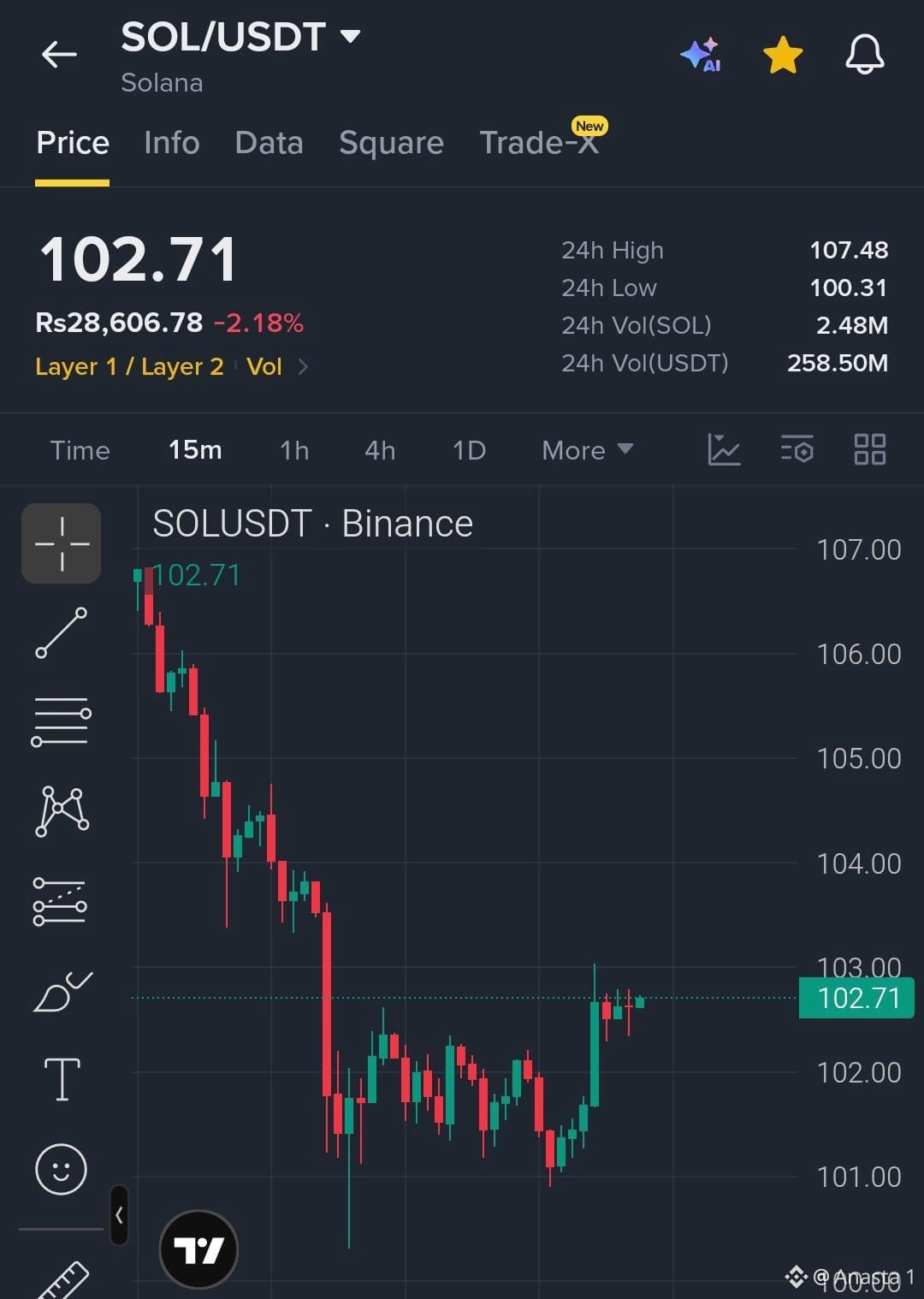Viewport: 924px width, 1299px height.
Task: Click the green 102.71 current price label
Action: pos(856,998)
